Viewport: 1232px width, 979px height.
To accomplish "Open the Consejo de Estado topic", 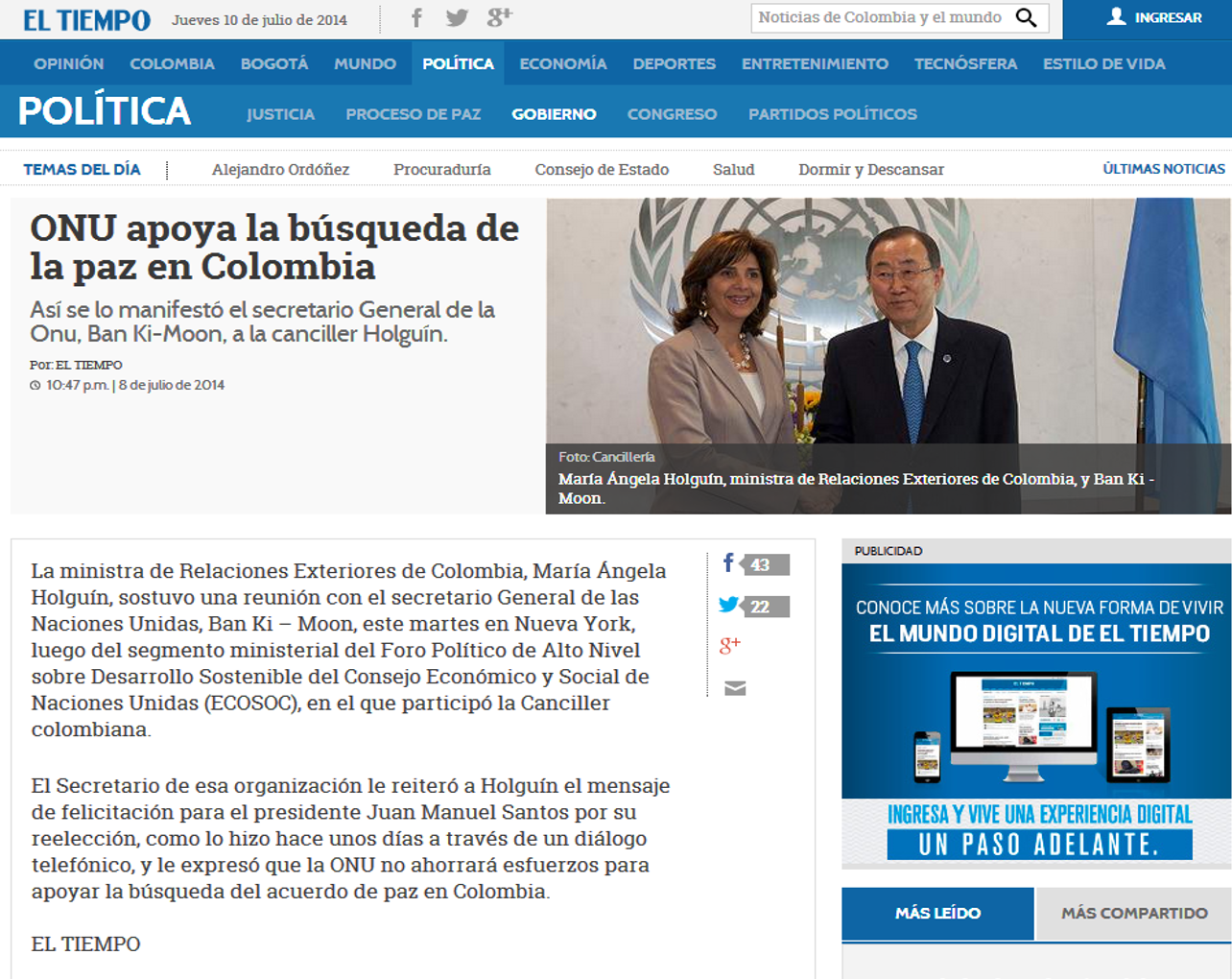I will click(x=602, y=169).
